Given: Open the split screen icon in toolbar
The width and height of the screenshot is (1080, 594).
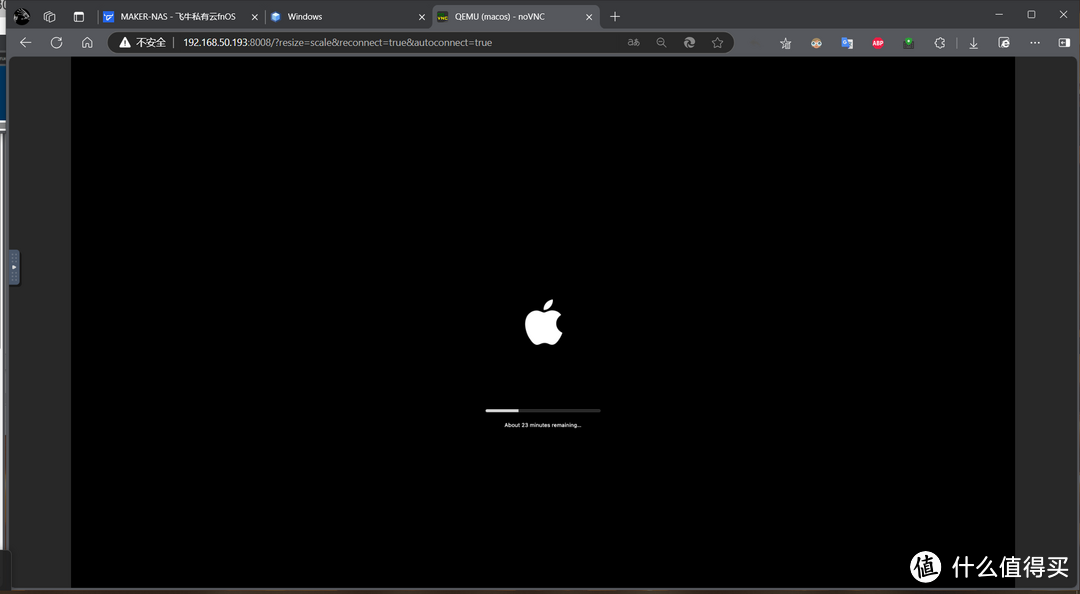Looking at the screenshot, I should [1063, 42].
